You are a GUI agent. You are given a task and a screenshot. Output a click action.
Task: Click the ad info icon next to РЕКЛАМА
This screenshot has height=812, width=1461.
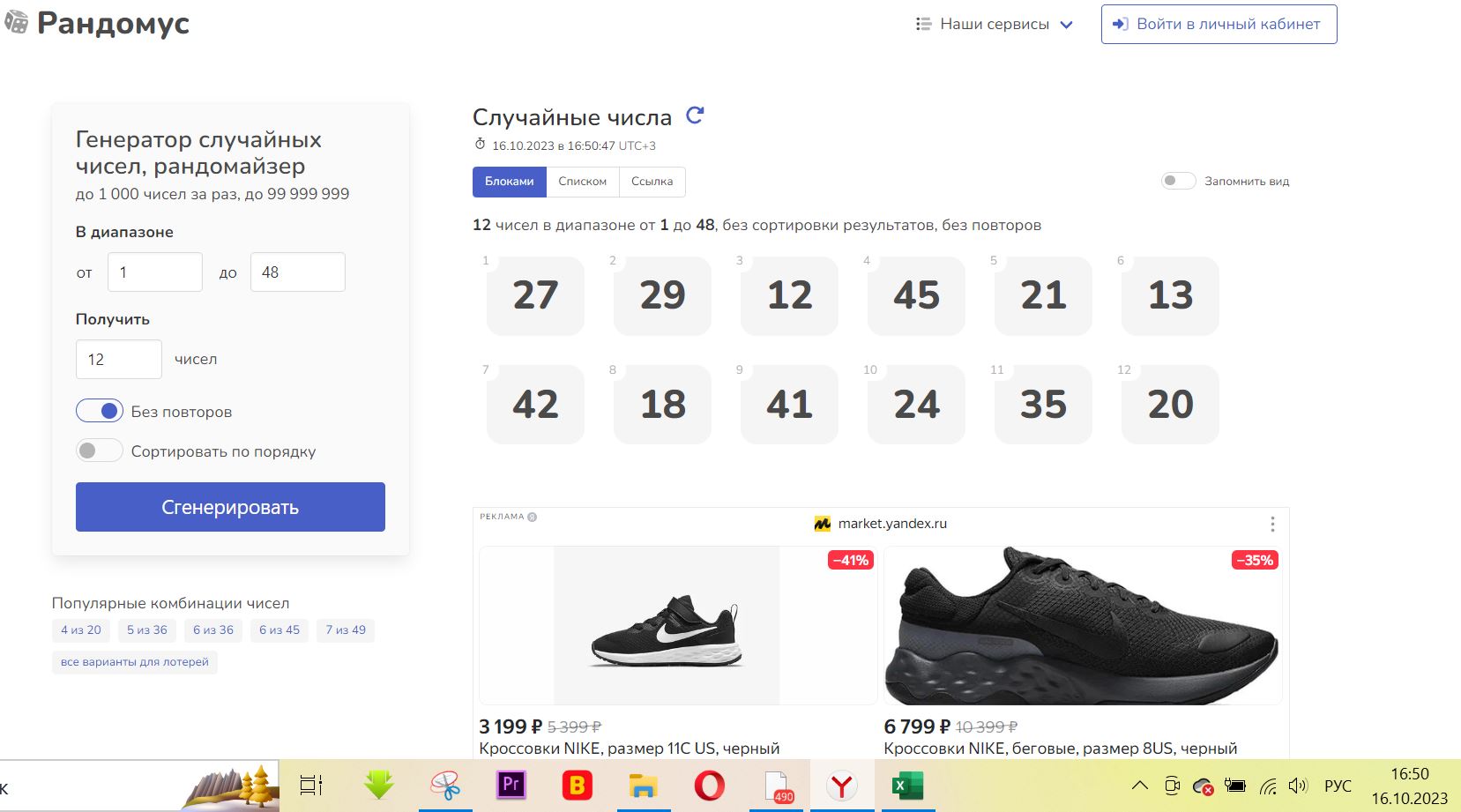coord(532,517)
